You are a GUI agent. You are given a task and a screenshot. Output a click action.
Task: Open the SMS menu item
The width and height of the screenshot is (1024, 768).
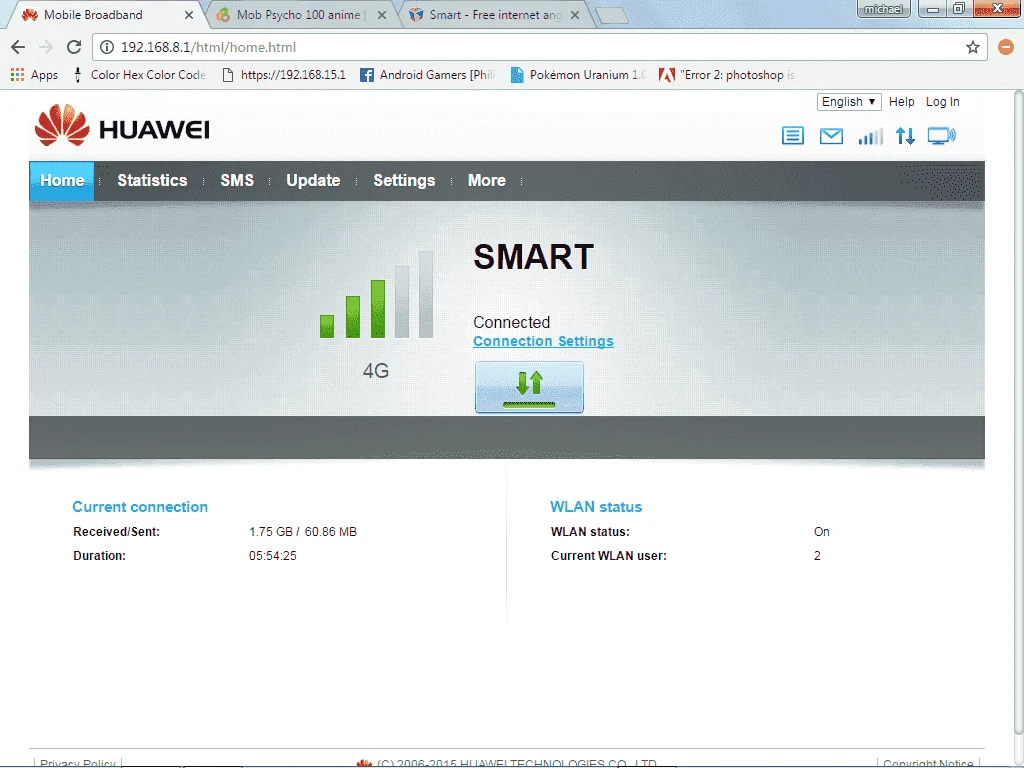237,181
